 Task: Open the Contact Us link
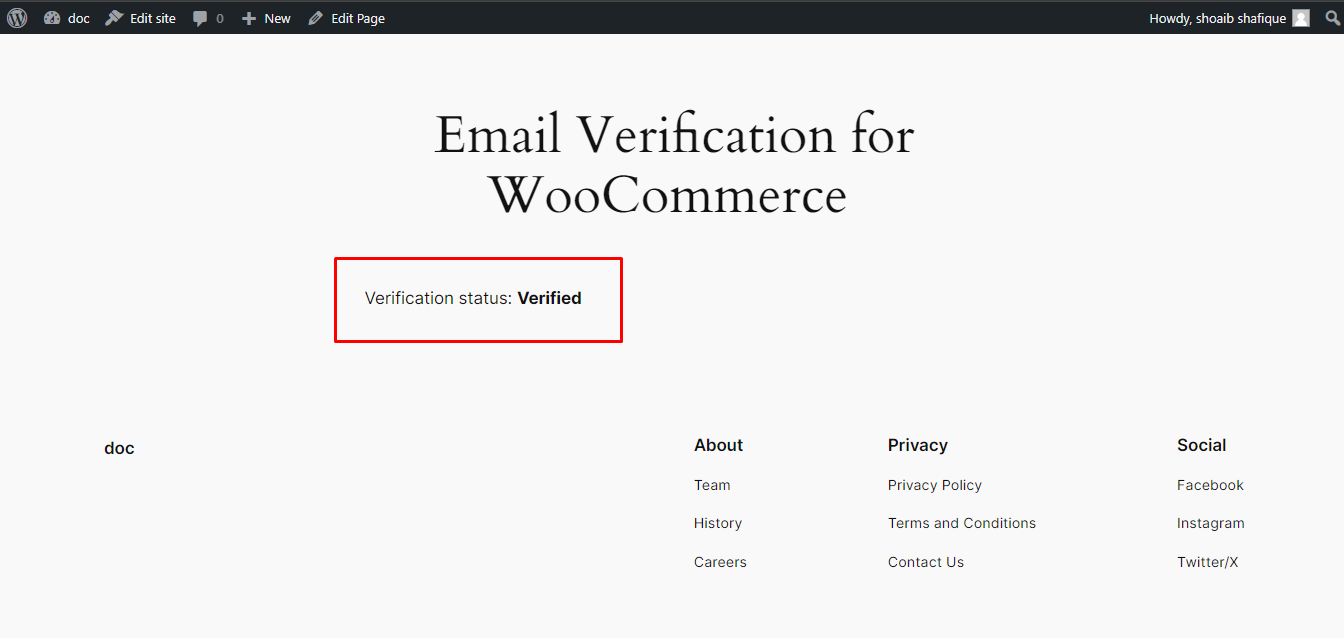click(x=926, y=562)
